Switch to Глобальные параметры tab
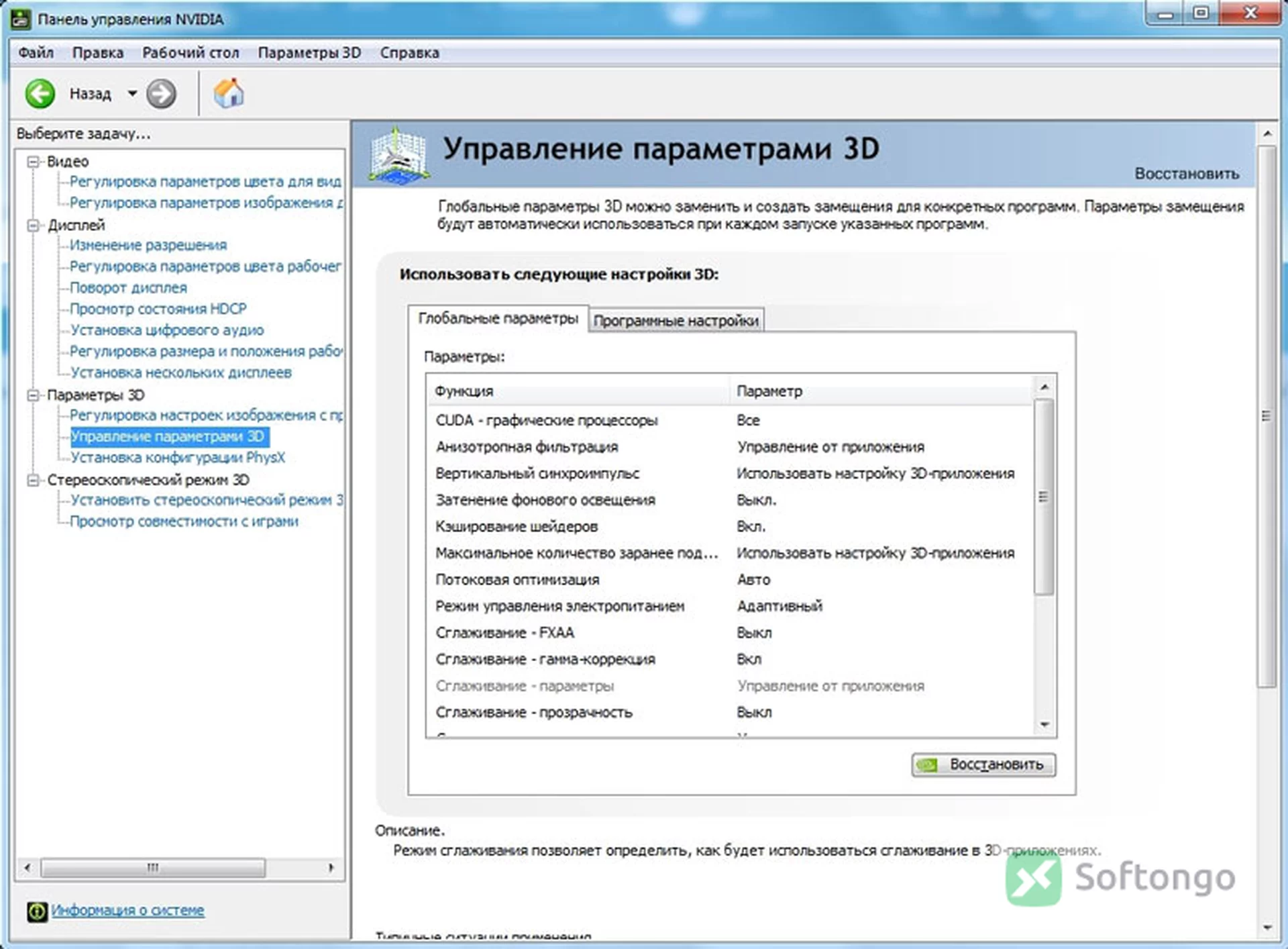 pos(498,318)
